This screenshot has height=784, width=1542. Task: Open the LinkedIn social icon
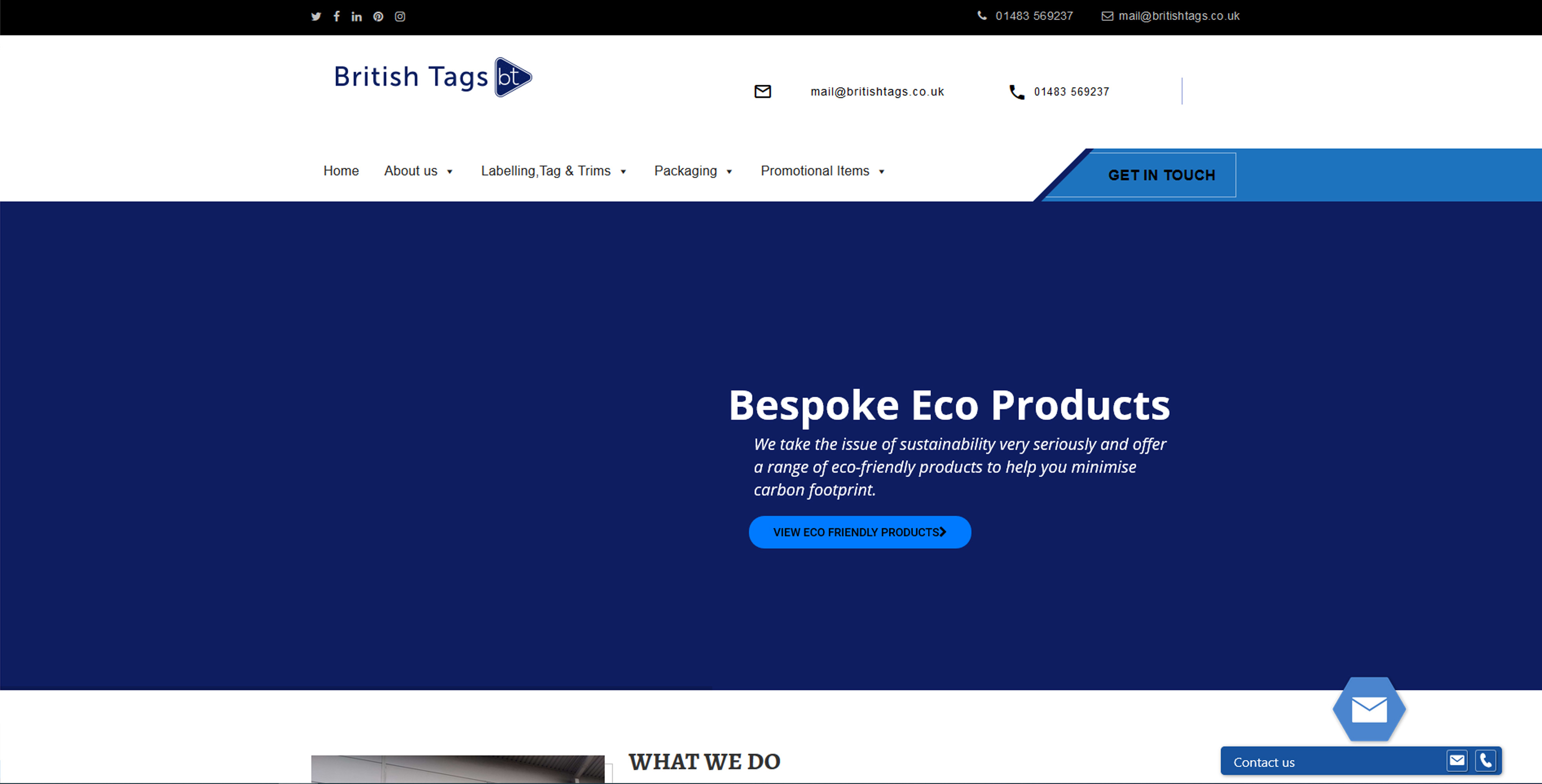pos(357,16)
